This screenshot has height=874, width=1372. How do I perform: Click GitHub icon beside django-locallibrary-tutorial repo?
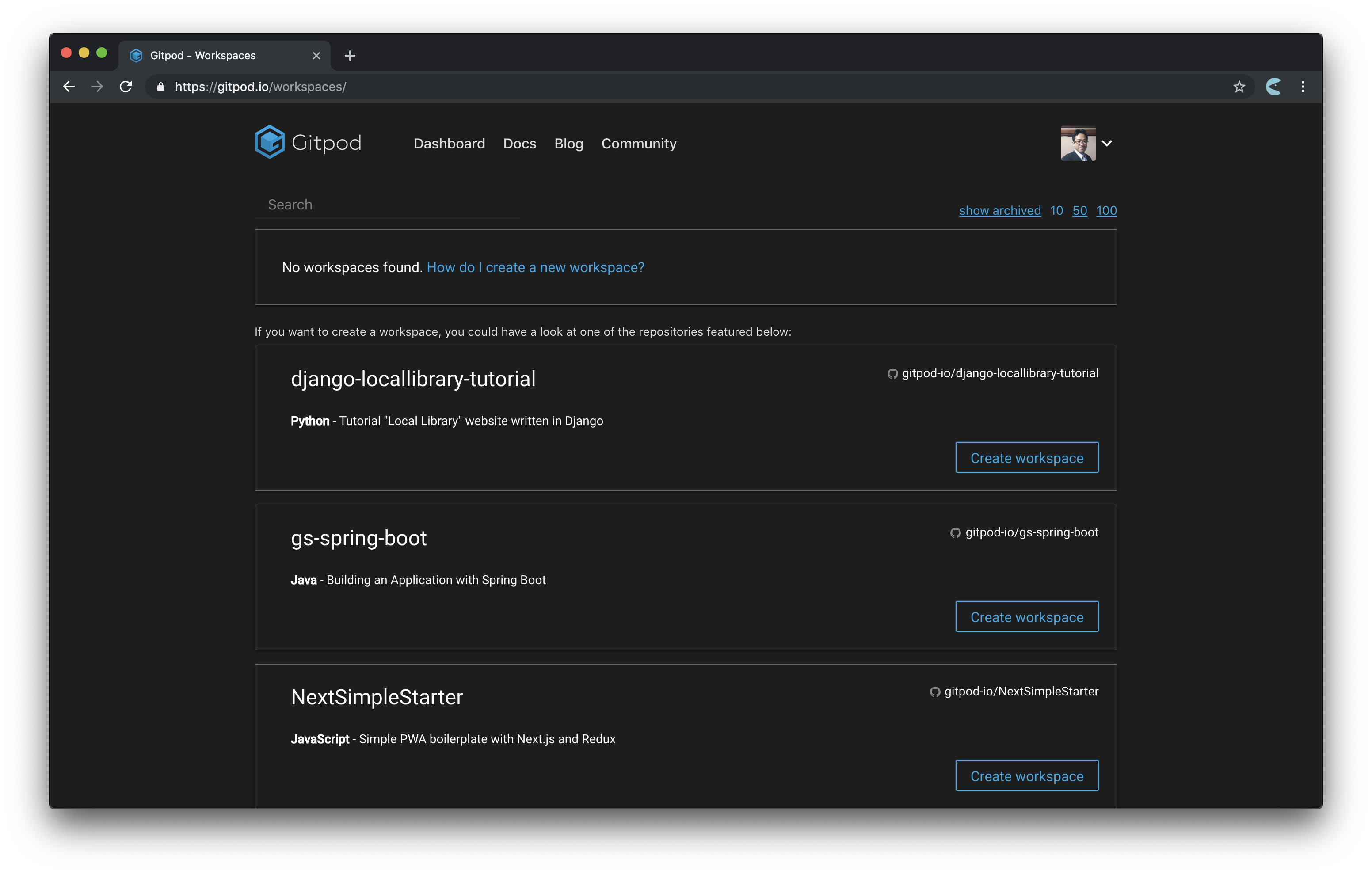click(x=893, y=374)
